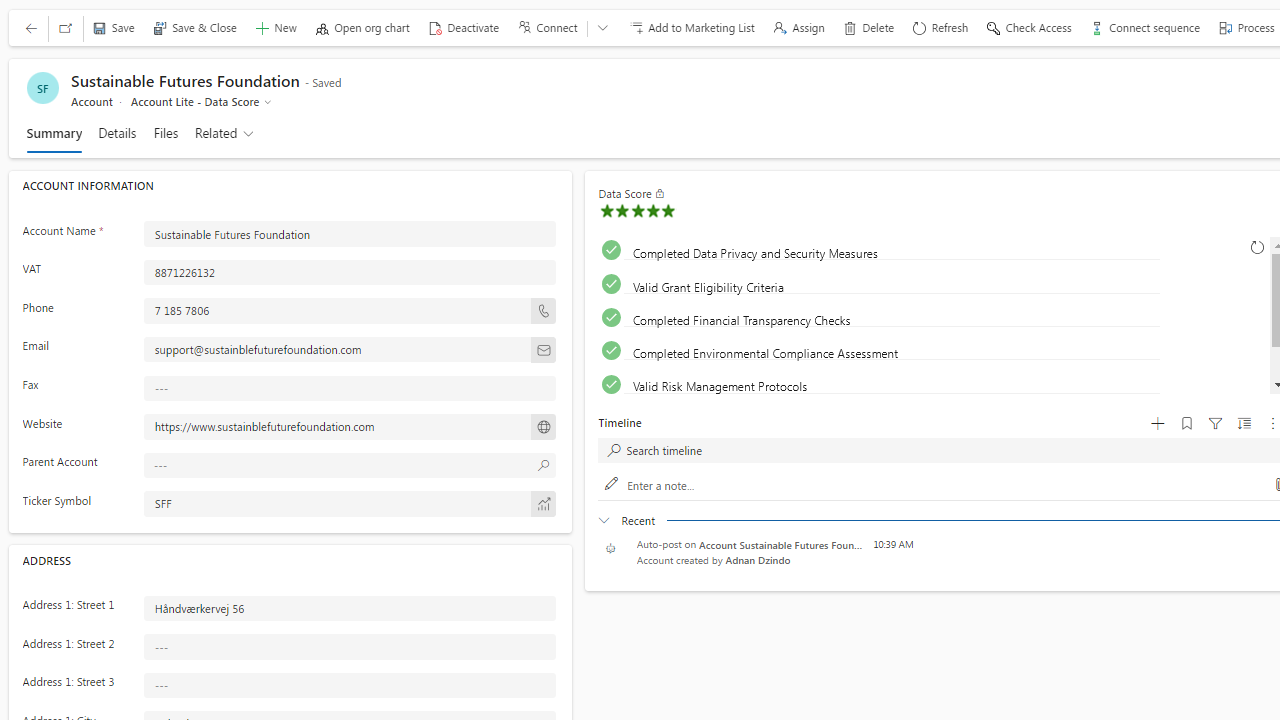Viewport: 1280px width, 720px height.
Task: Add a new timeline record with plus icon
Action: point(1157,424)
